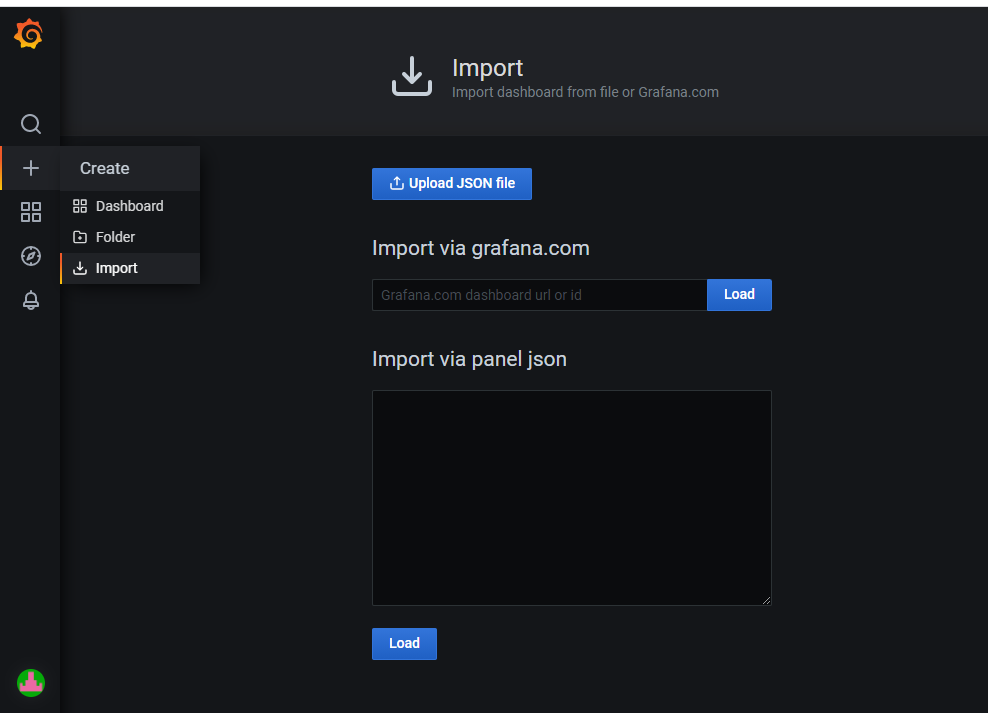The image size is (988, 713).
Task: Select Import in the Create menu
Action: pyautogui.click(x=130, y=268)
